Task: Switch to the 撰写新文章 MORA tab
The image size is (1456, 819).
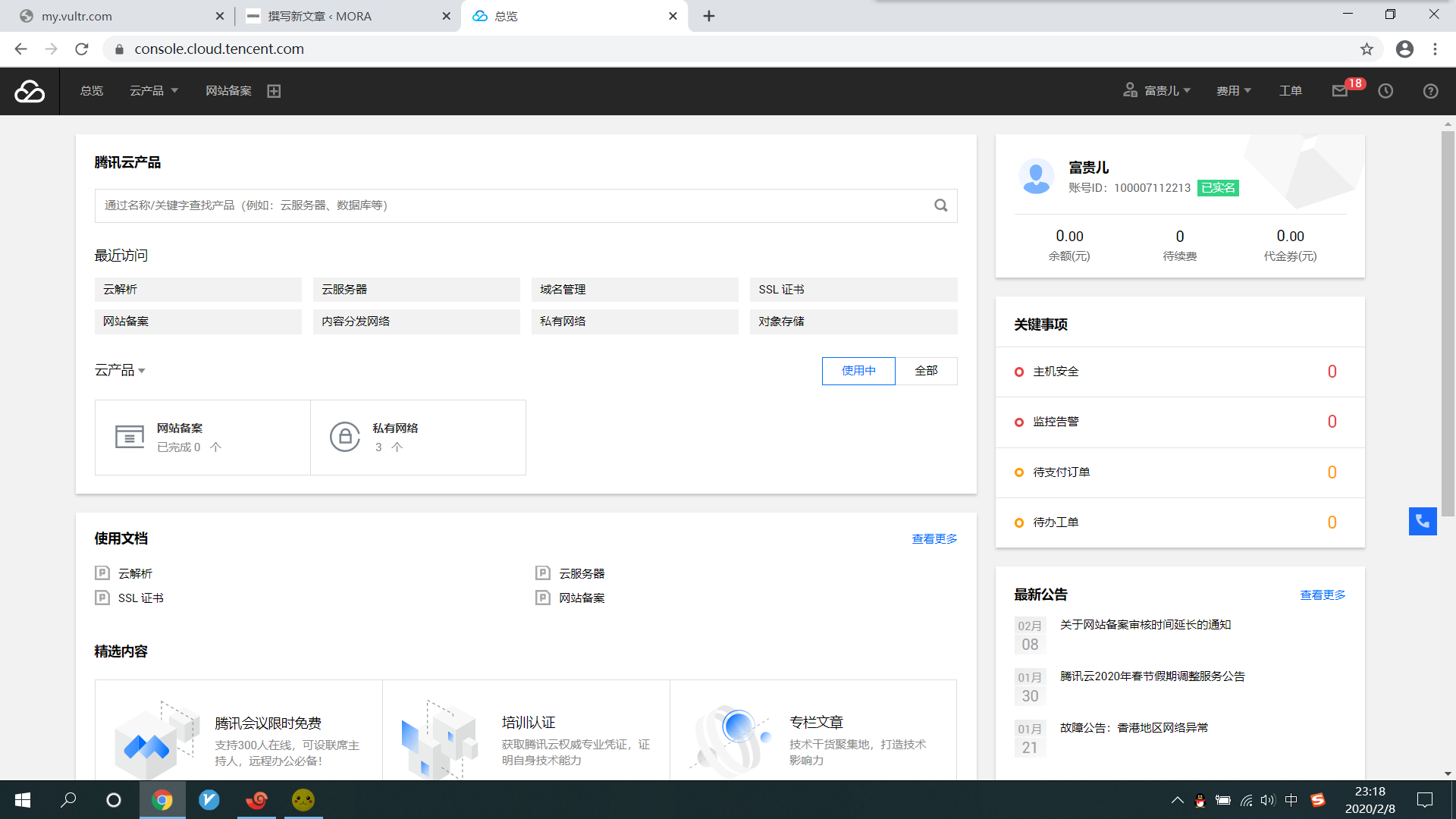Action: (x=347, y=16)
